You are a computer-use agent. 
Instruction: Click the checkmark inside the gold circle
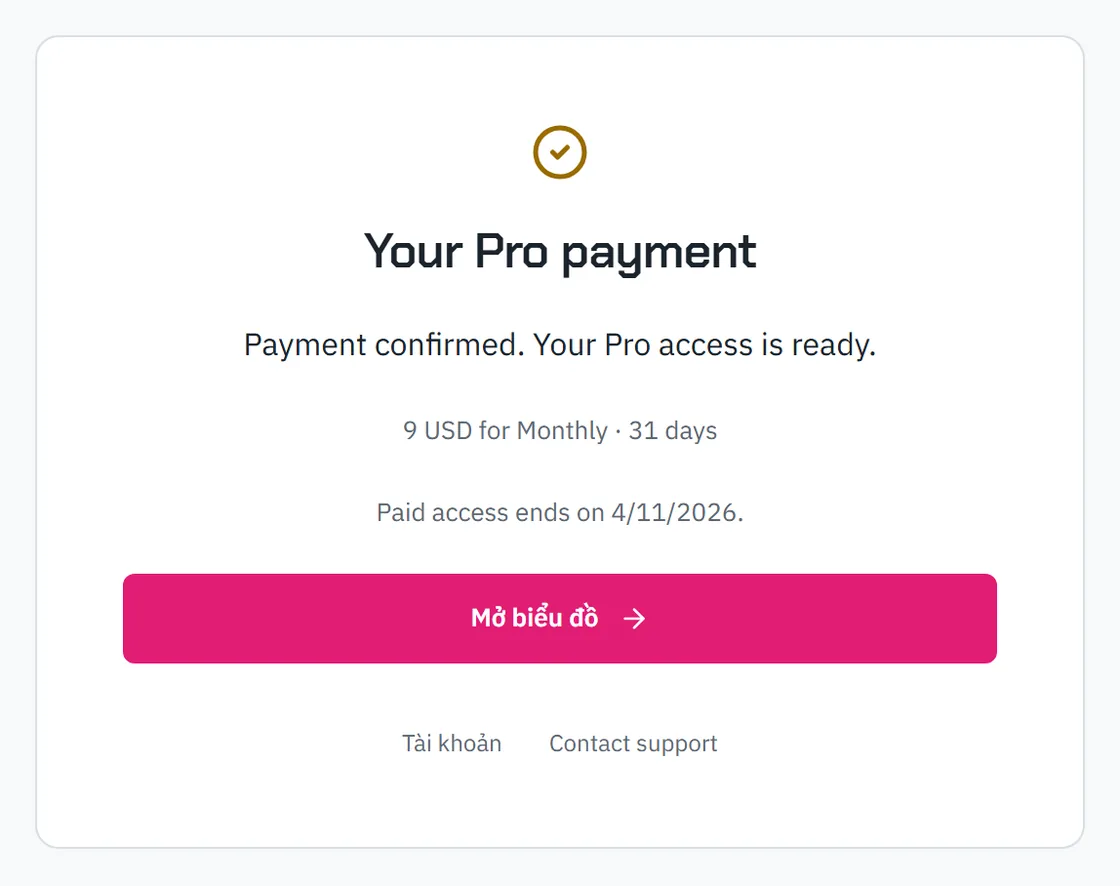(560, 151)
